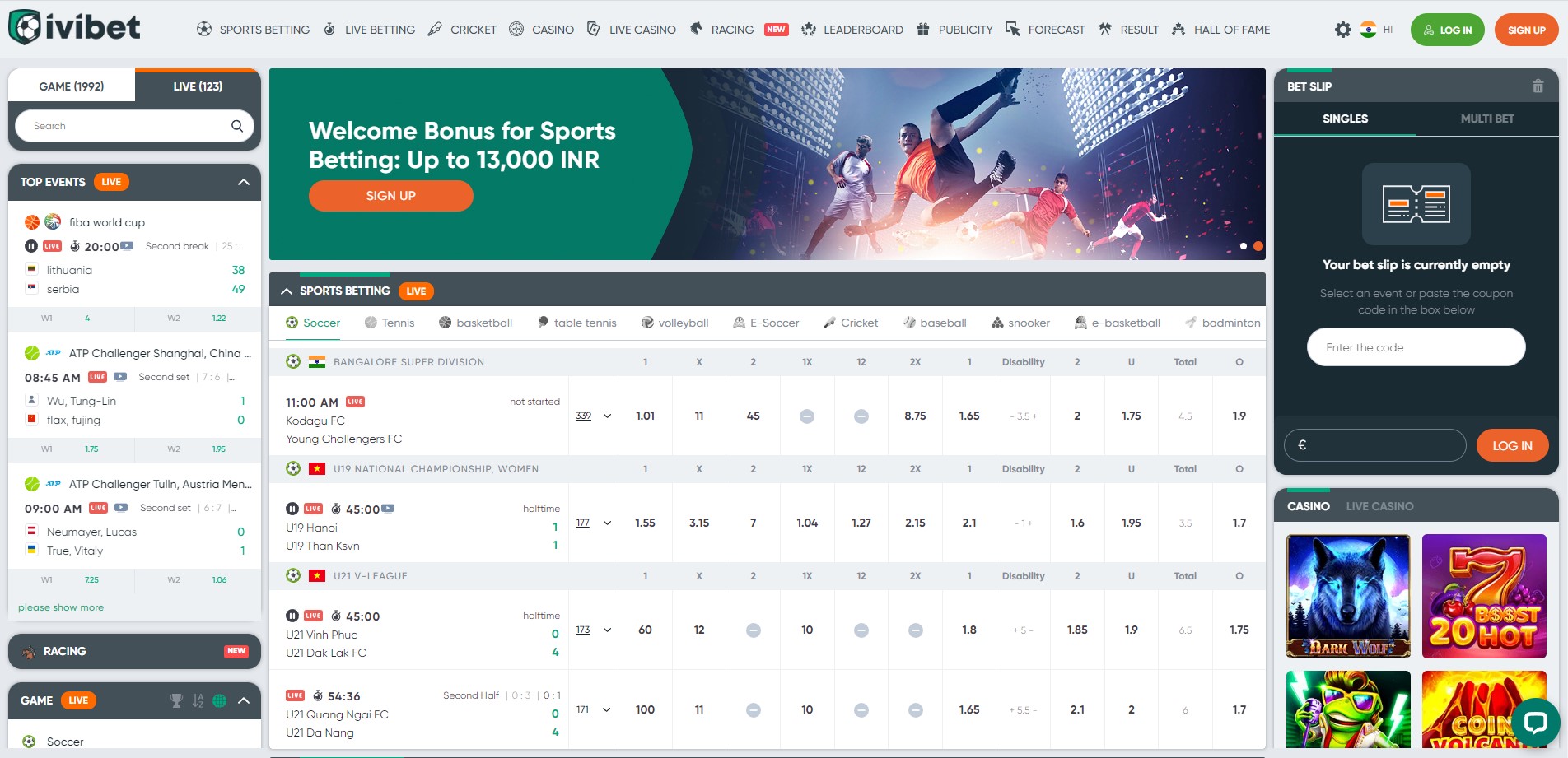
Task: Click the soccer ball icon beside BANGALORE SUPER DIVISION
Action: pyautogui.click(x=293, y=361)
